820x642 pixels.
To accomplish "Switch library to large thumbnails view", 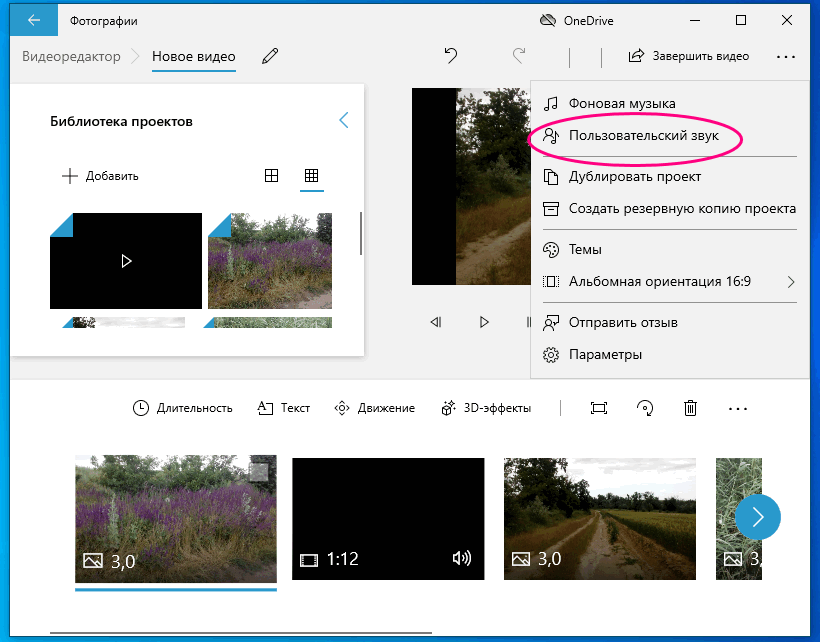I will 271,176.
